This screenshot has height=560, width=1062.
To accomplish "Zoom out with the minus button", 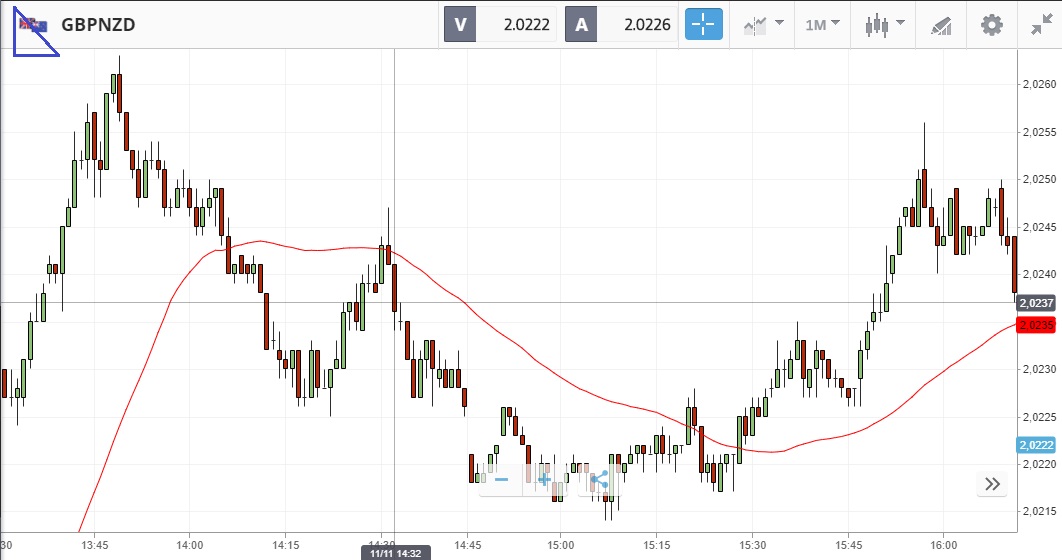I will pos(501,480).
